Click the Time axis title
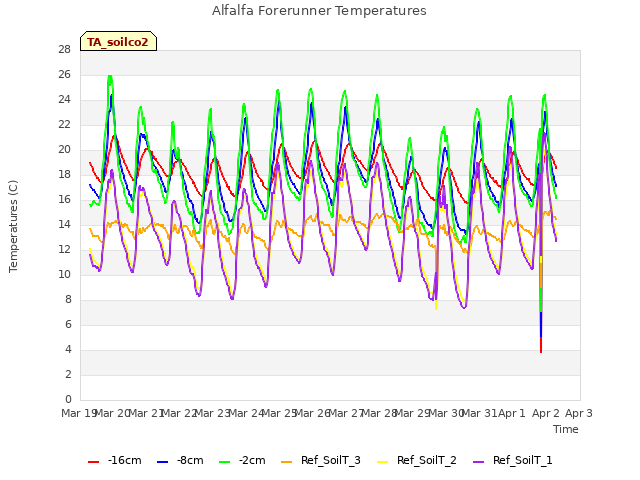 566,429
